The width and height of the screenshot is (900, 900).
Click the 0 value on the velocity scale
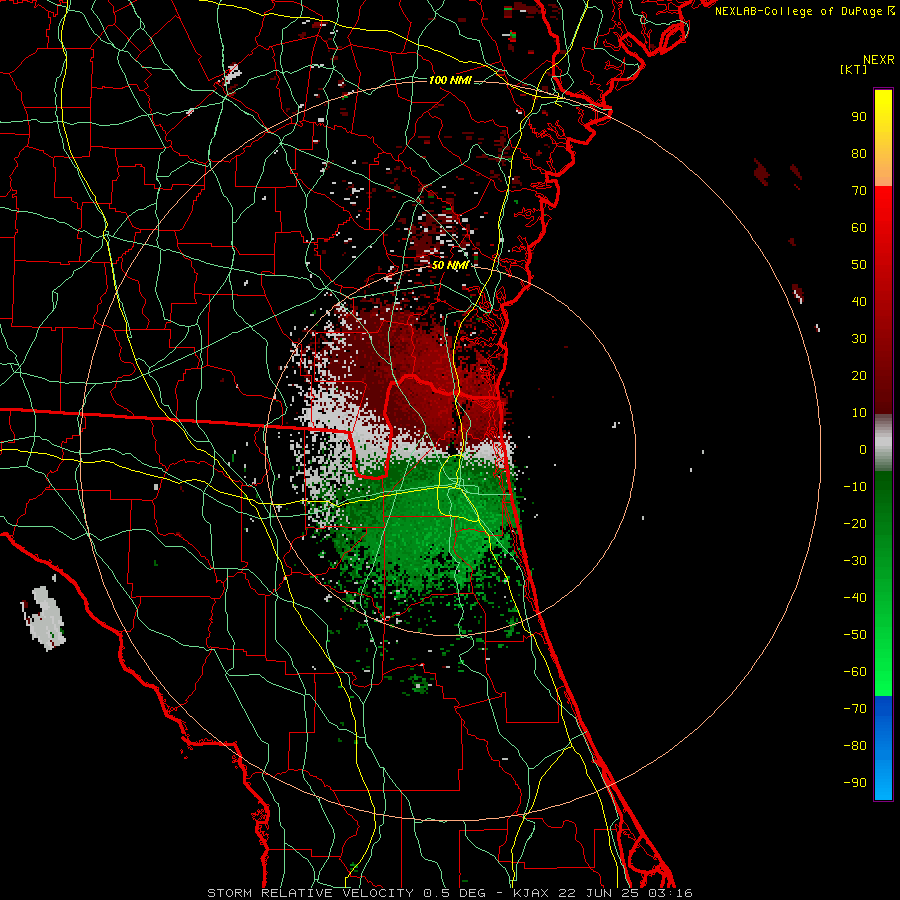863,449
